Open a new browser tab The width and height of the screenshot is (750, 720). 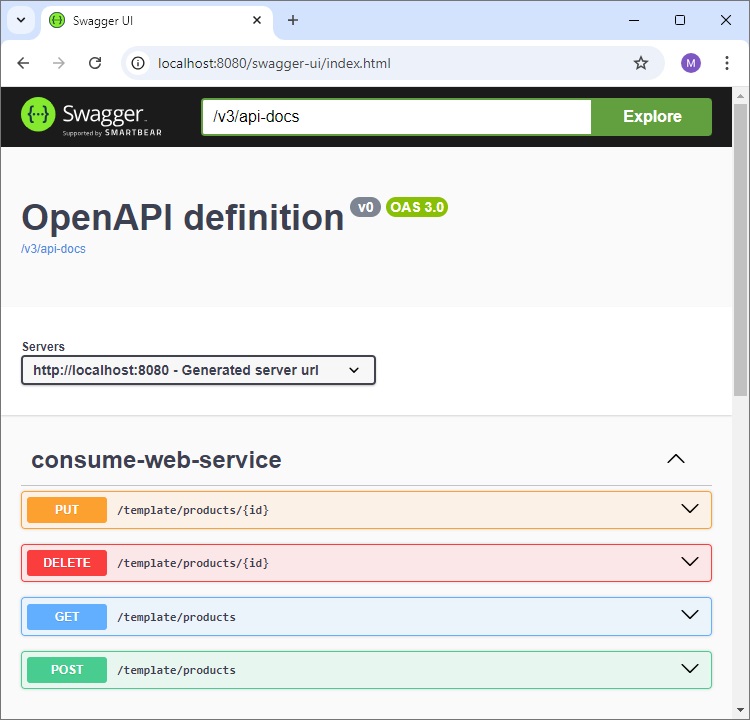(293, 20)
